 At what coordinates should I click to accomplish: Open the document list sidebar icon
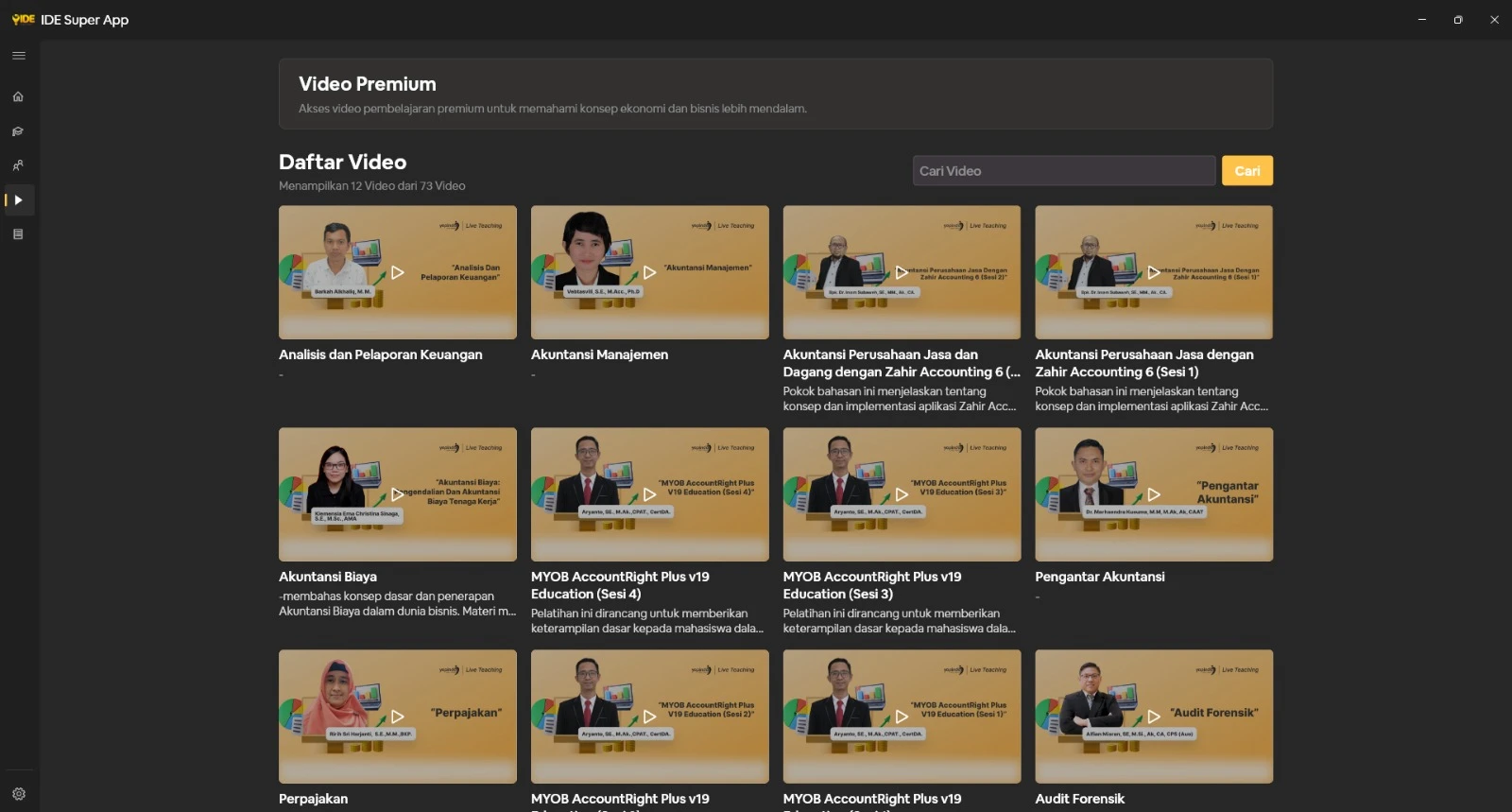click(18, 234)
